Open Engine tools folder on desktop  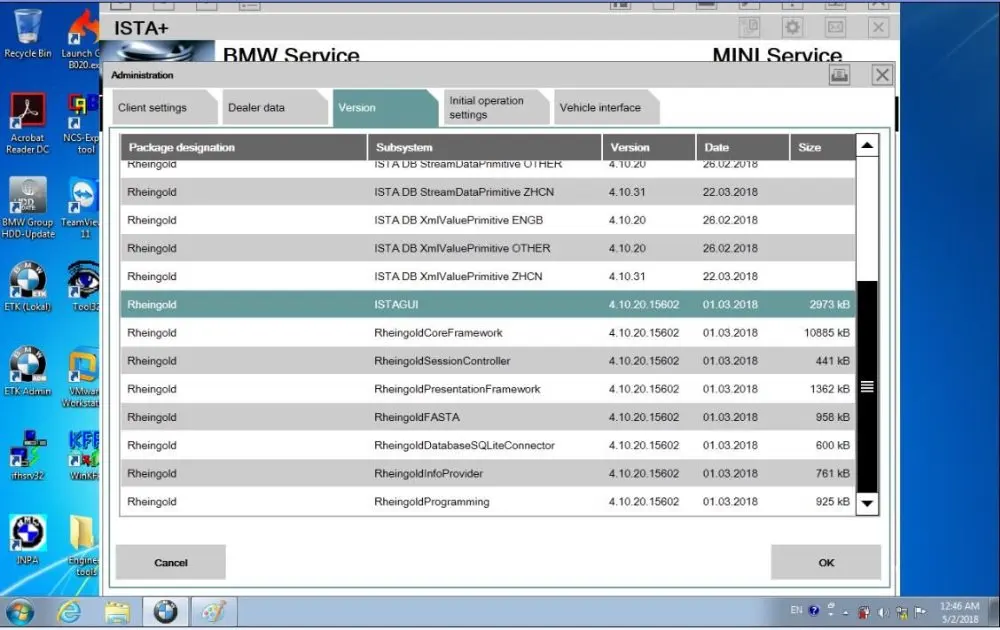pyautogui.click(x=84, y=546)
